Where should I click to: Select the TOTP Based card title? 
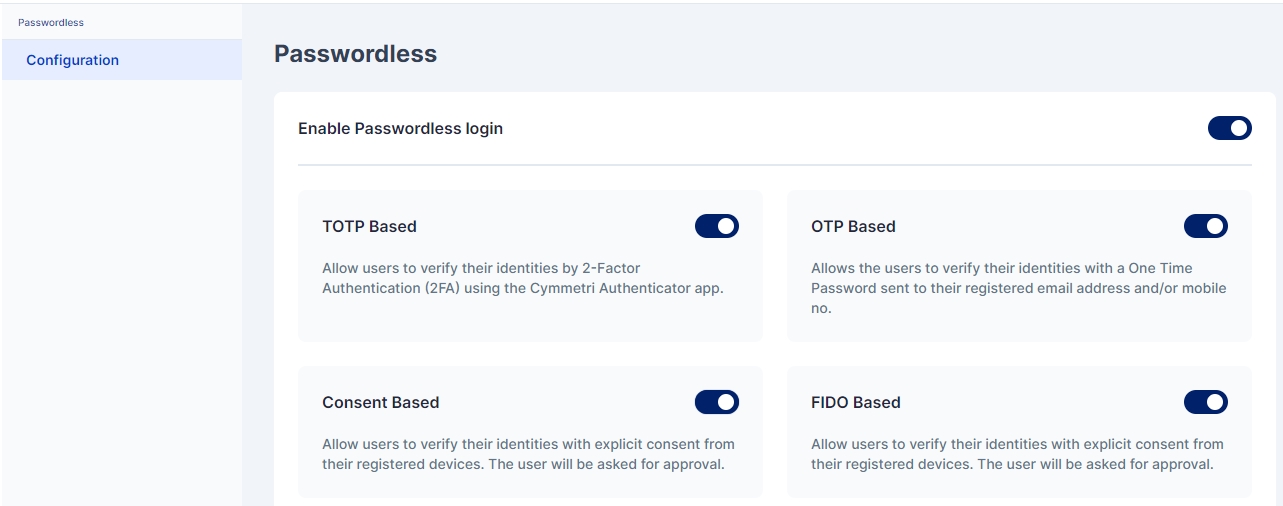369,226
